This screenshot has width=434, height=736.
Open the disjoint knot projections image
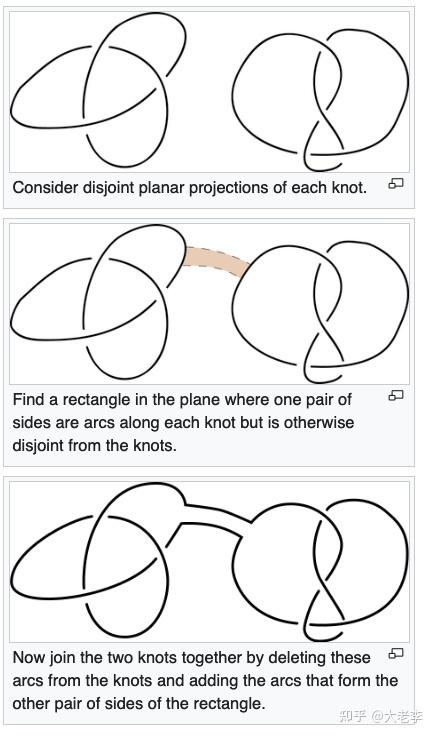click(209, 92)
